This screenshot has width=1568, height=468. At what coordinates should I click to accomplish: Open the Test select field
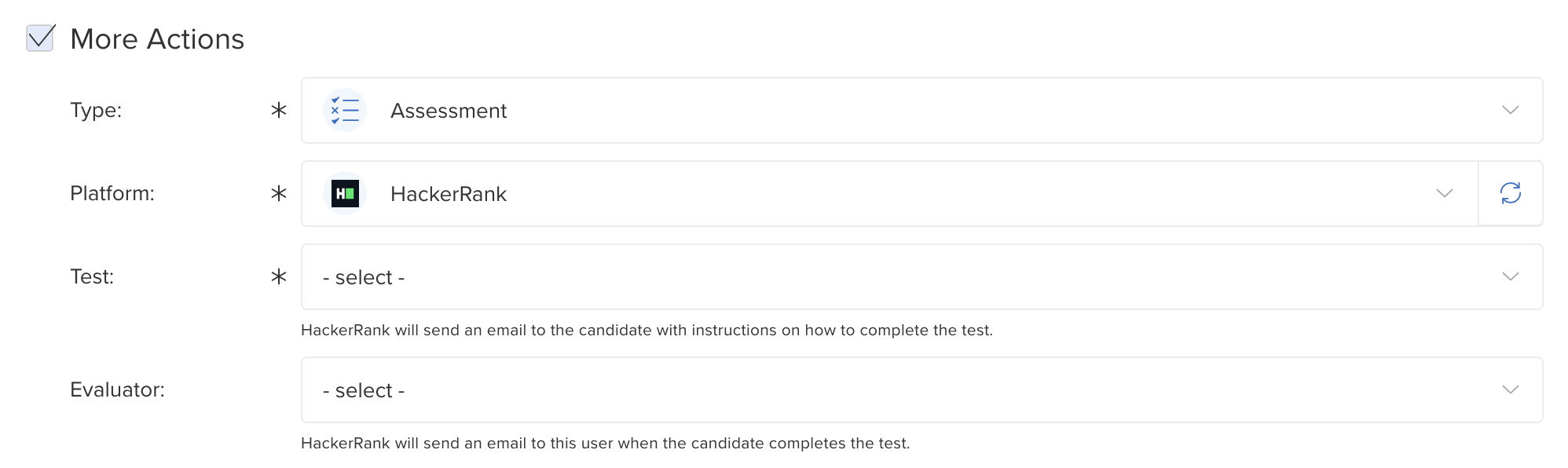point(921,276)
